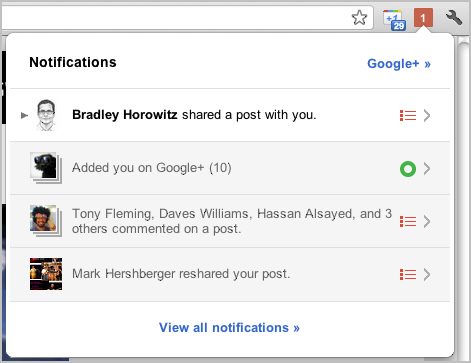Click Mark Hershberger's collage thumbnail

pos(46,274)
